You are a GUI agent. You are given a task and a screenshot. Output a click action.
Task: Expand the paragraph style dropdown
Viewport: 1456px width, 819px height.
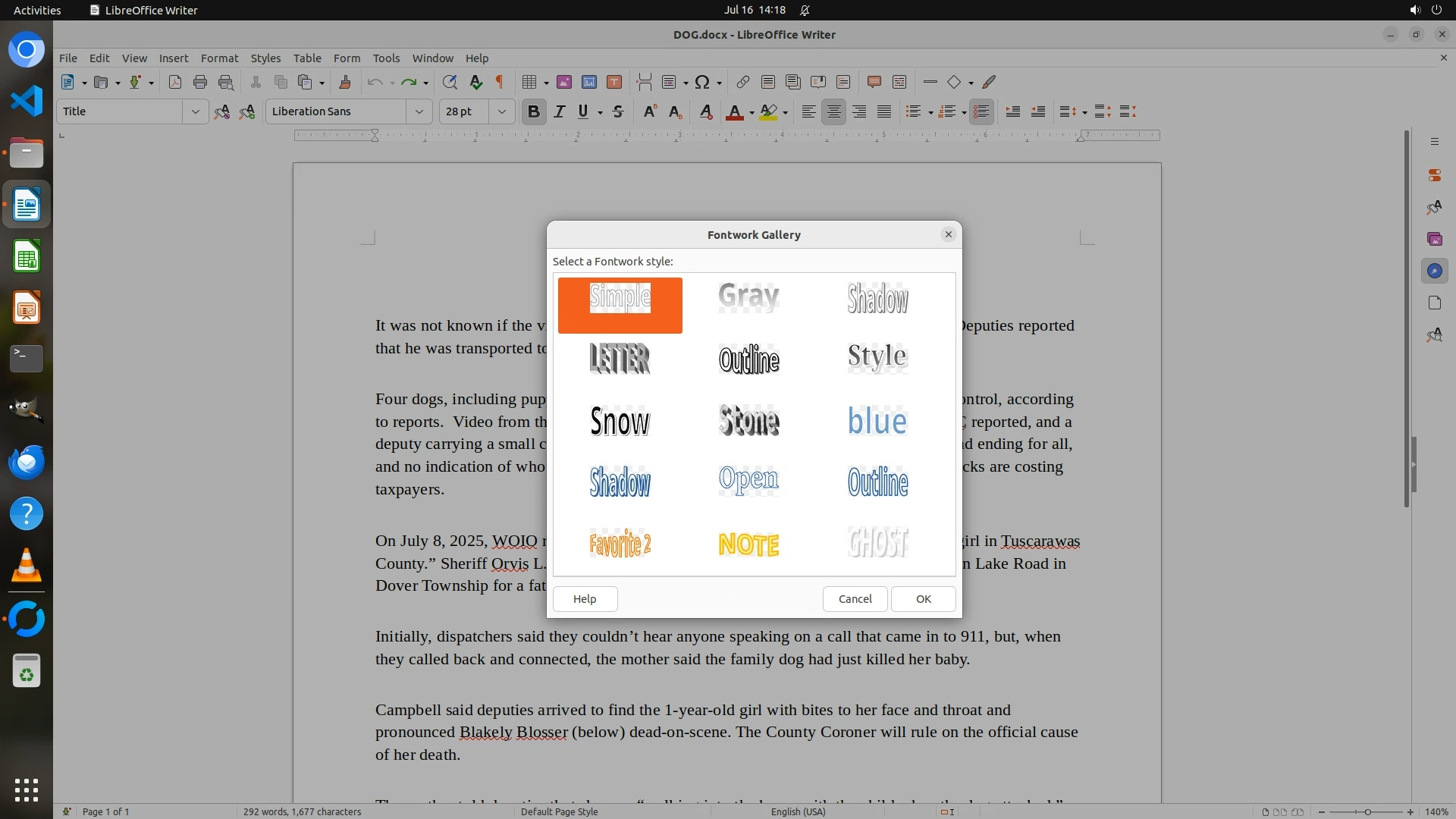click(195, 111)
